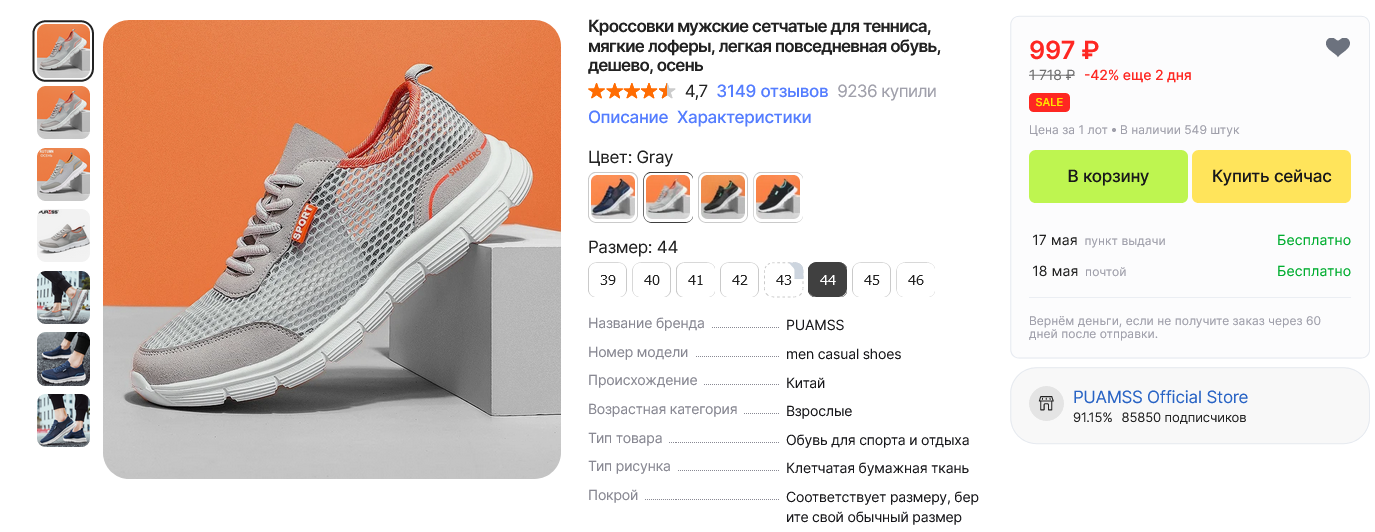Screen dimensions: 1375x532
Task: Add product to favorites with heart icon
Action: (1337, 47)
